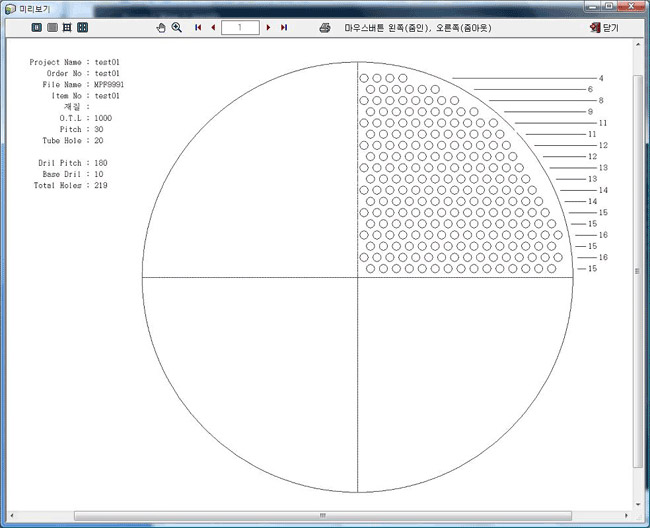Activate the hand pan tool

pyautogui.click(x=161, y=28)
